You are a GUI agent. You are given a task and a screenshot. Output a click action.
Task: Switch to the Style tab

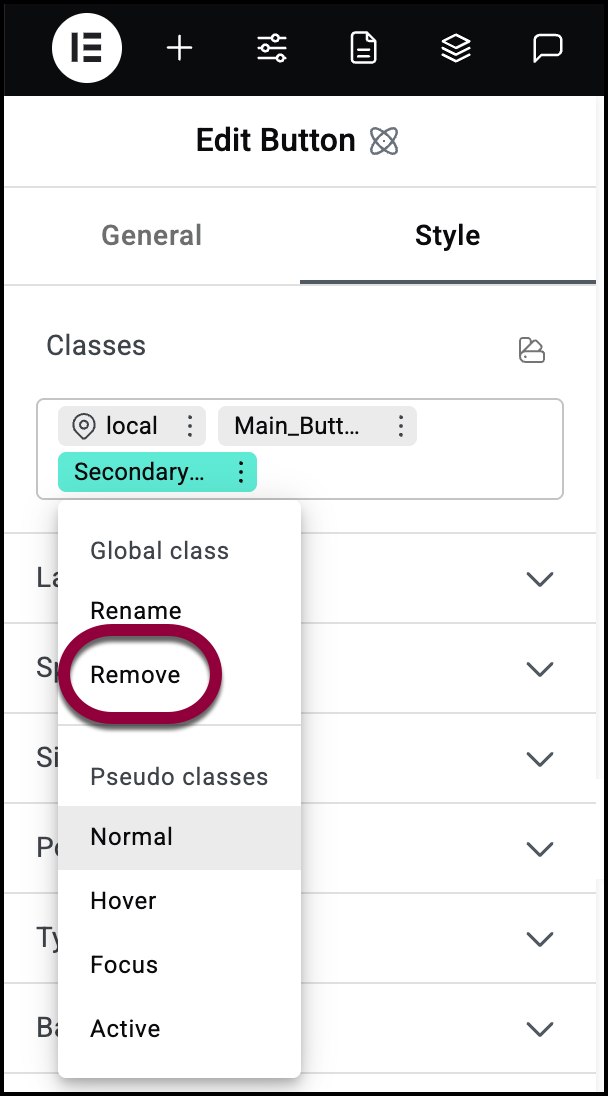coord(447,236)
